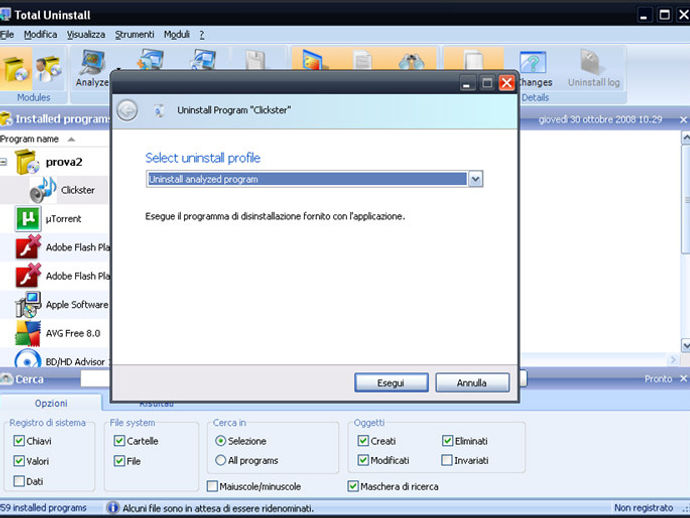Image resolution: width=690 pixels, height=518 pixels.
Task: Click the Cerca panel magnifier icon
Action: pos(7,379)
